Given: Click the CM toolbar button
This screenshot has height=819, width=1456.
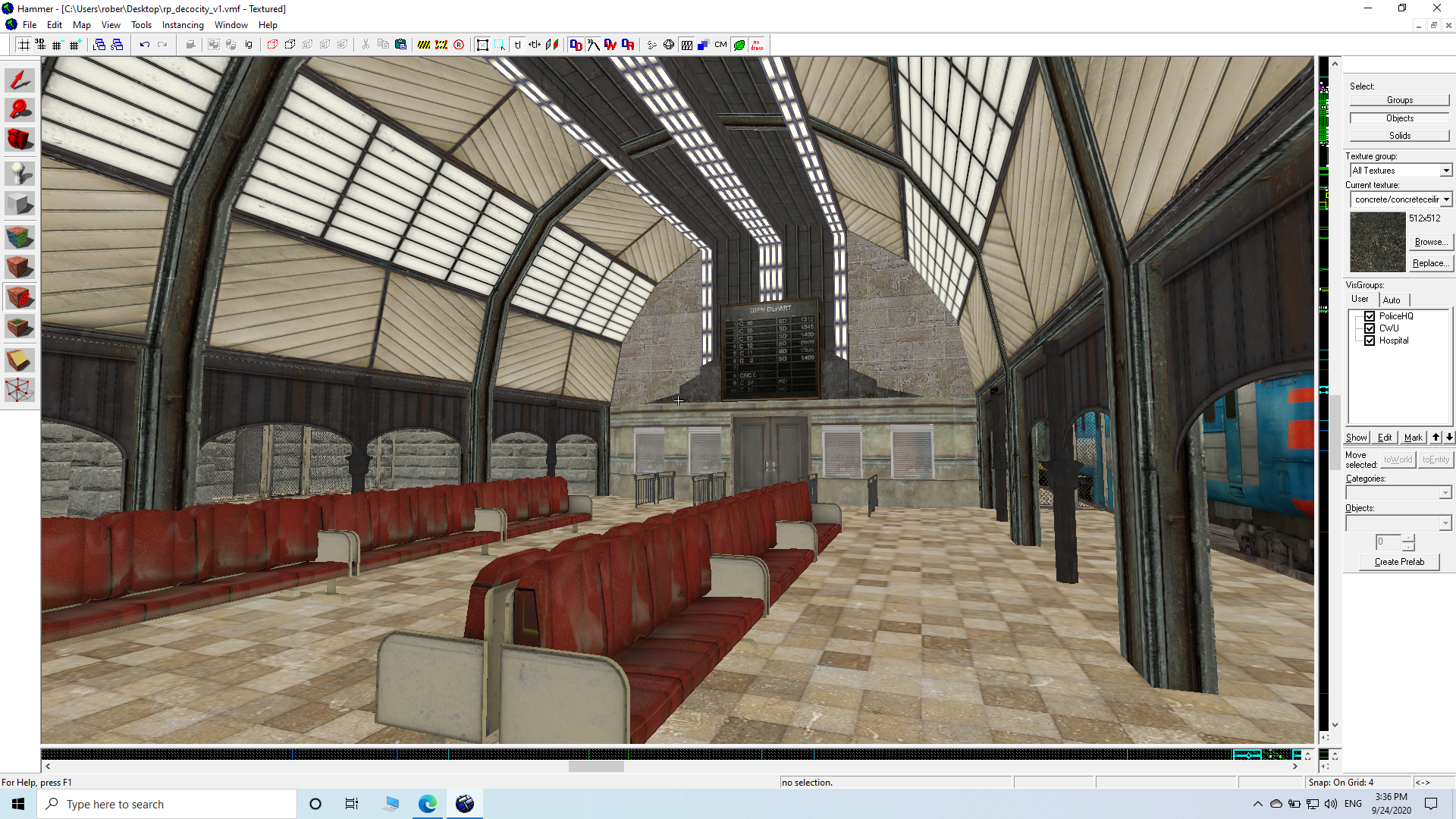Looking at the screenshot, I should (720, 45).
